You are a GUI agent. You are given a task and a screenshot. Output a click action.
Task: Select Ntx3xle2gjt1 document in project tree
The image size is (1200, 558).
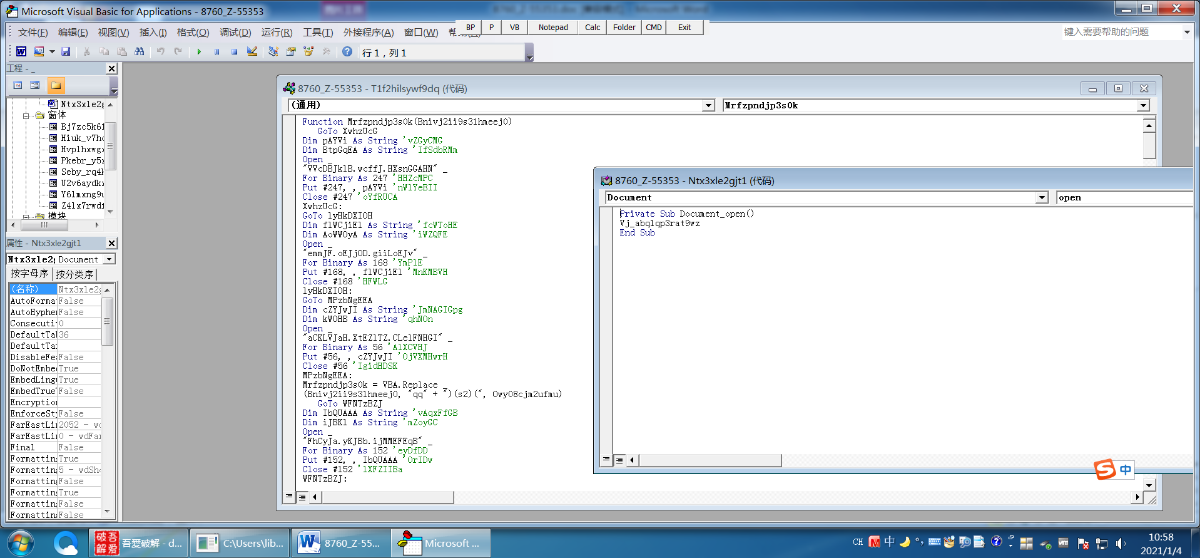coord(76,103)
